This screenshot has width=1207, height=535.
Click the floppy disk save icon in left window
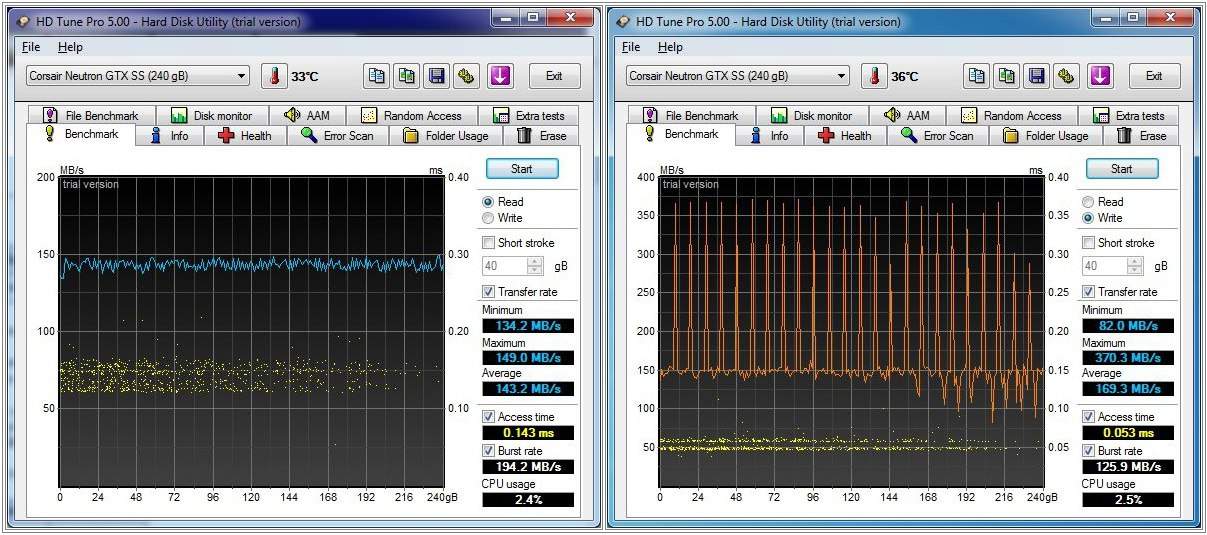coord(436,76)
